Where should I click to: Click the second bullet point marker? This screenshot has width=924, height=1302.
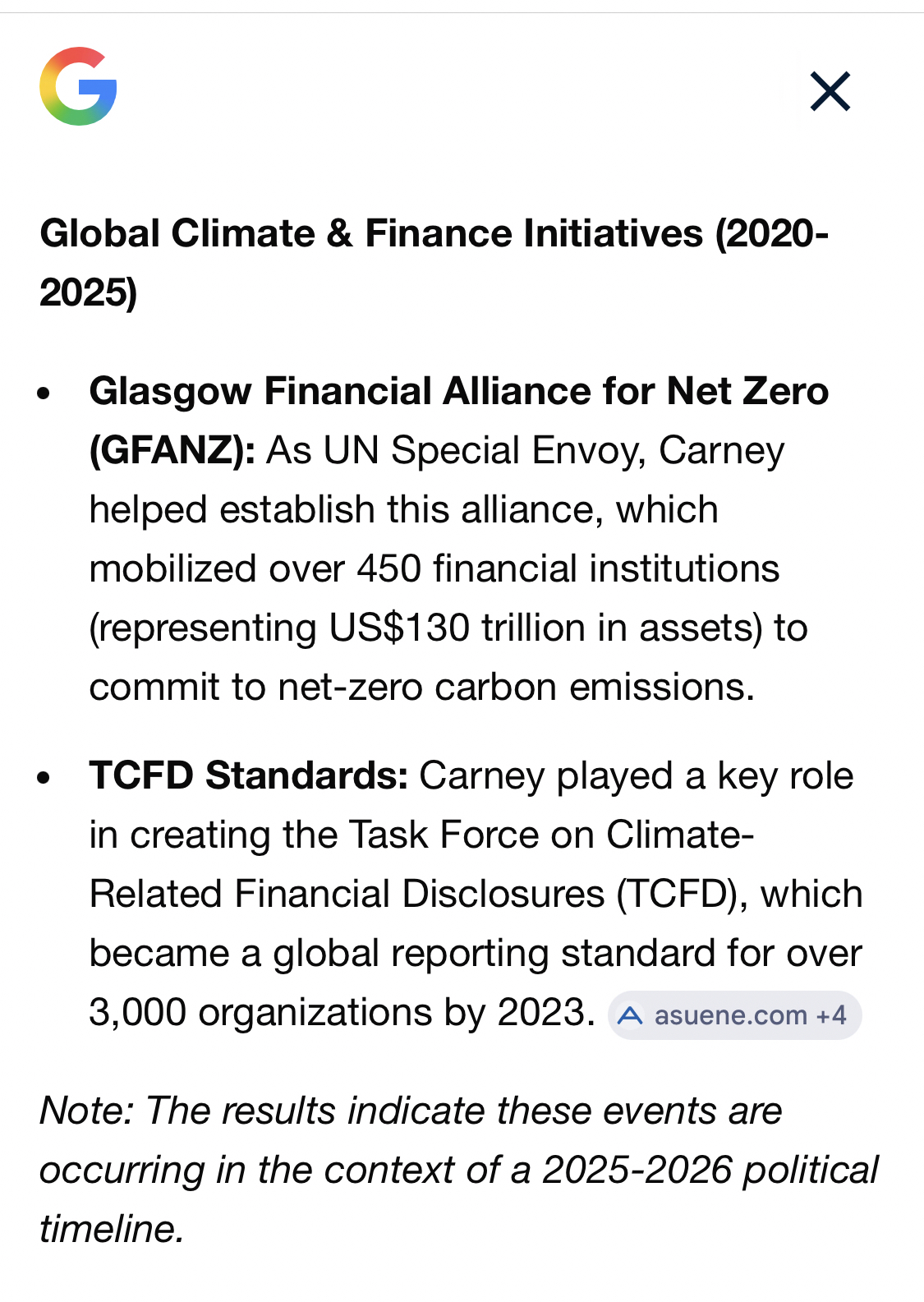[x=44, y=777]
